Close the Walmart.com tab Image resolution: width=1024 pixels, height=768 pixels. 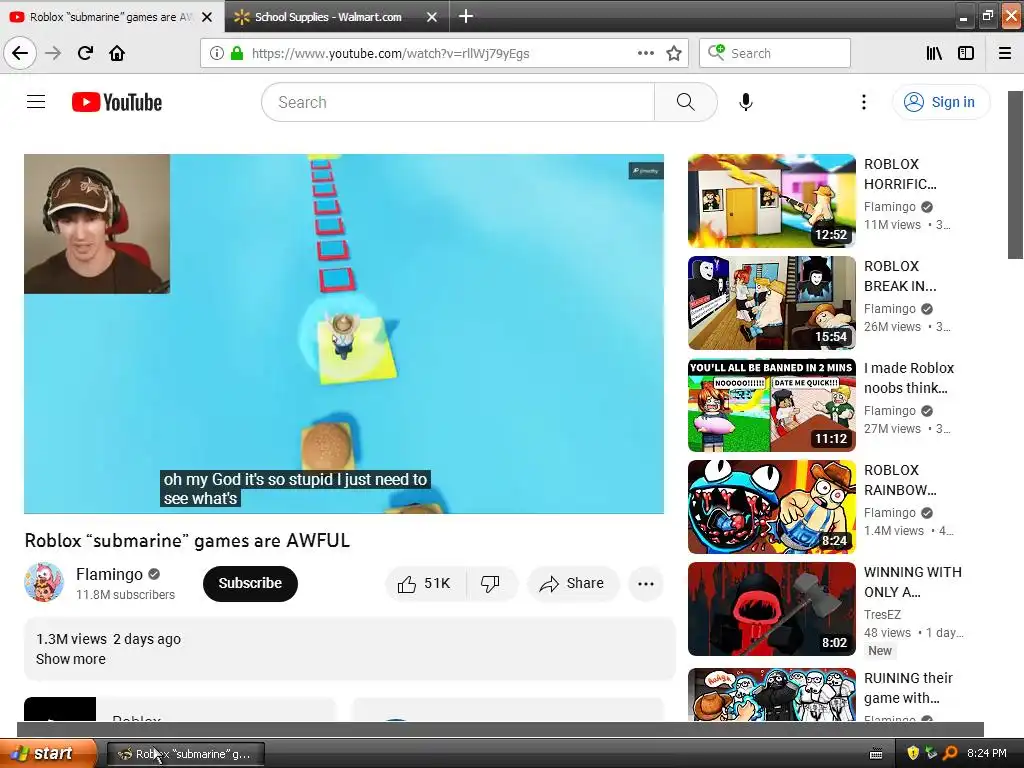pyautogui.click(x=432, y=17)
